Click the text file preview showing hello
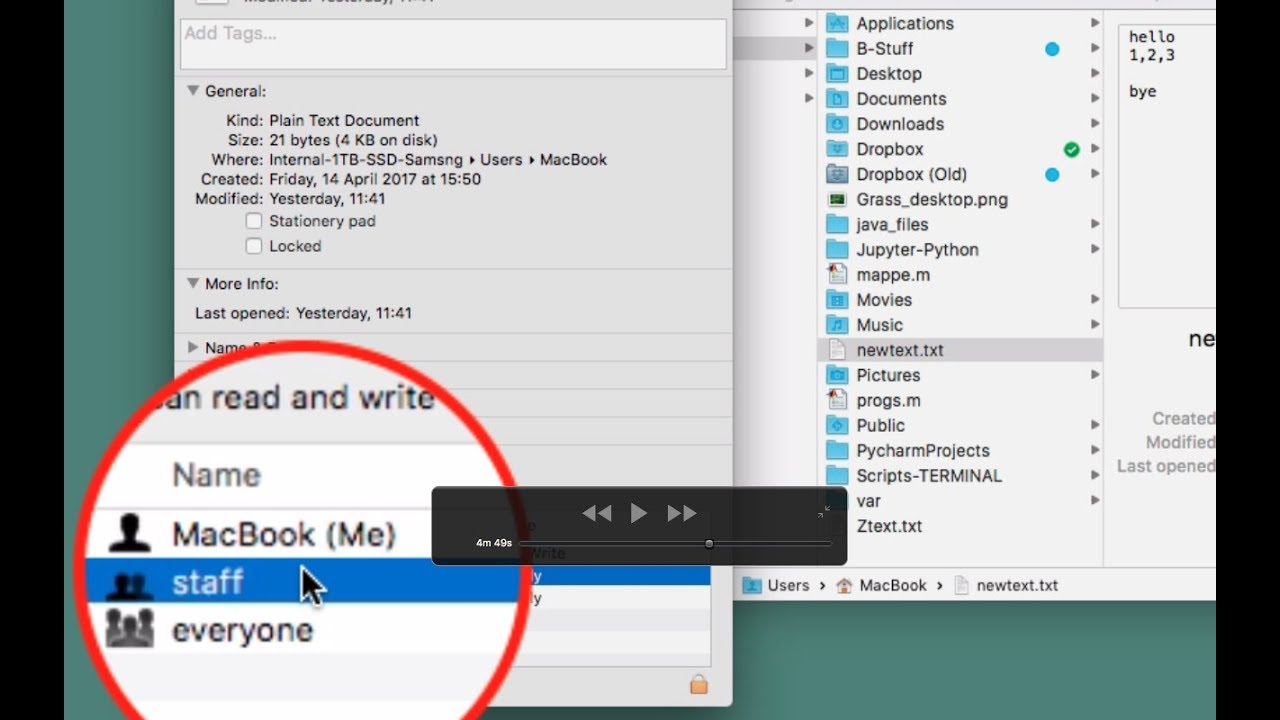 click(x=1167, y=165)
